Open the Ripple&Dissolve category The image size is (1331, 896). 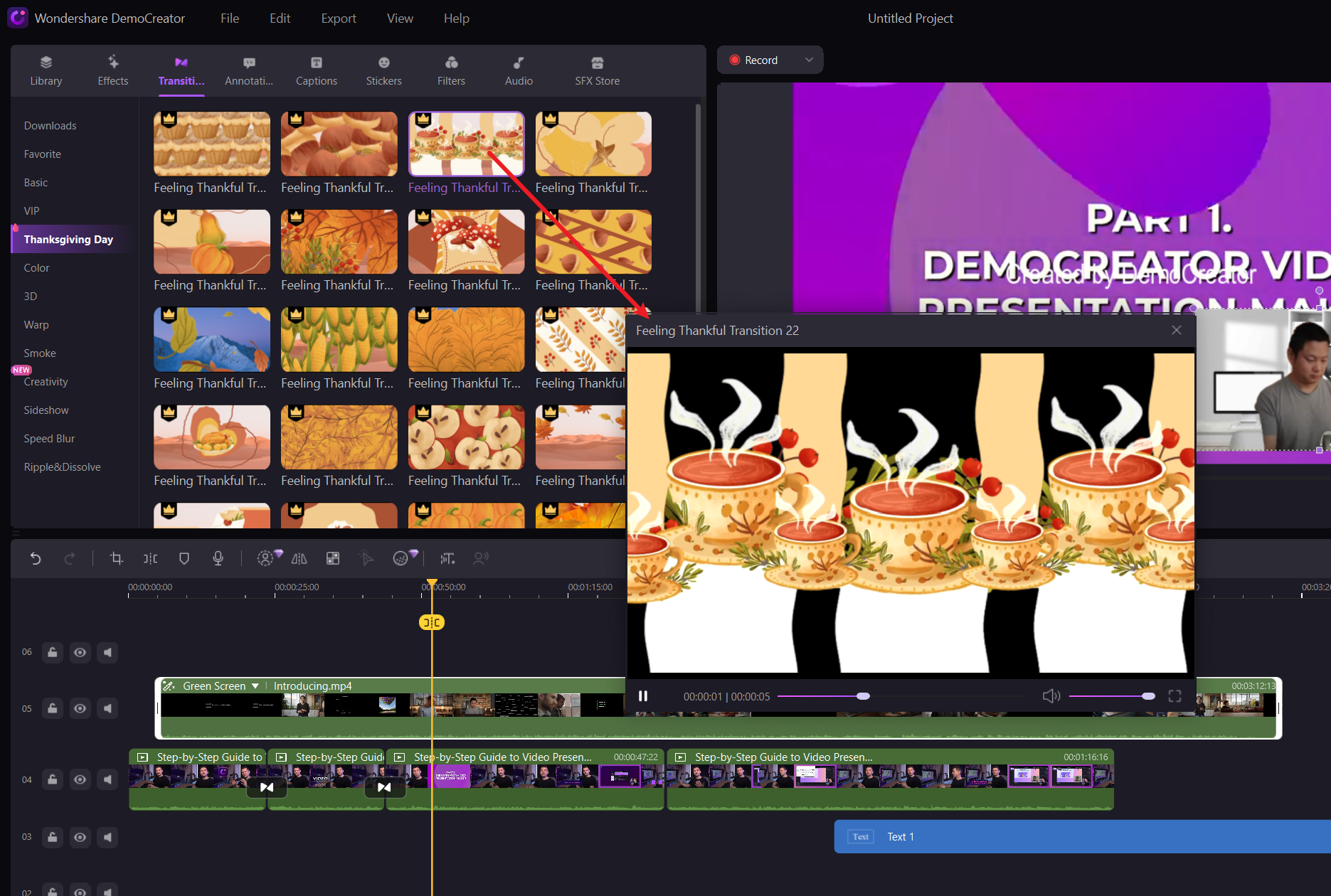[x=63, y=467]
